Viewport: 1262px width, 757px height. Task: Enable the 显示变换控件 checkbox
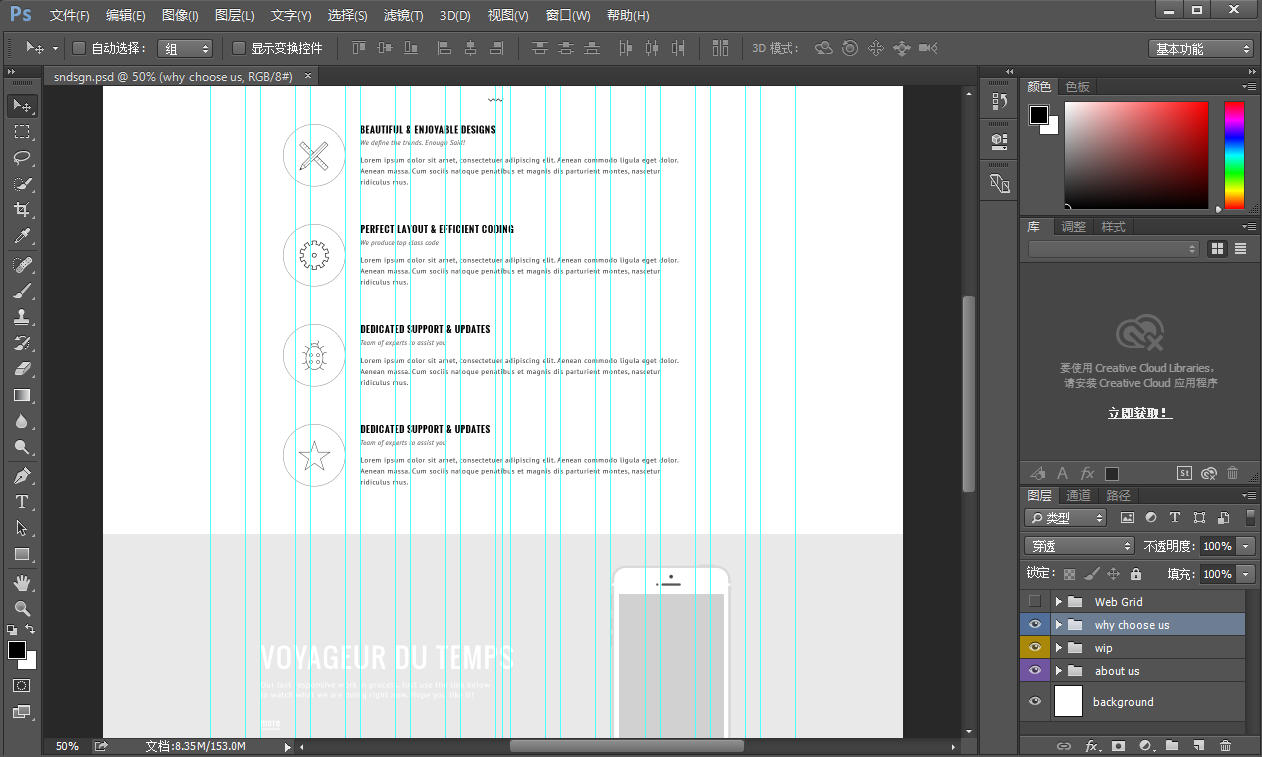(x=239, y=48)
